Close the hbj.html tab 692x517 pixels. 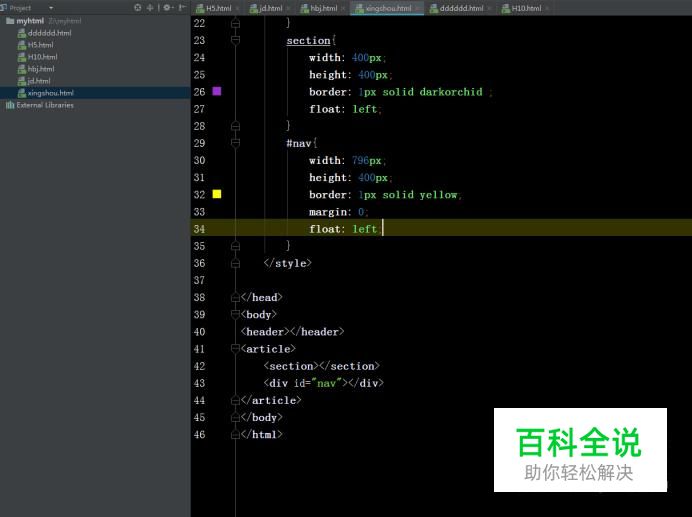(x=343, y=8)
